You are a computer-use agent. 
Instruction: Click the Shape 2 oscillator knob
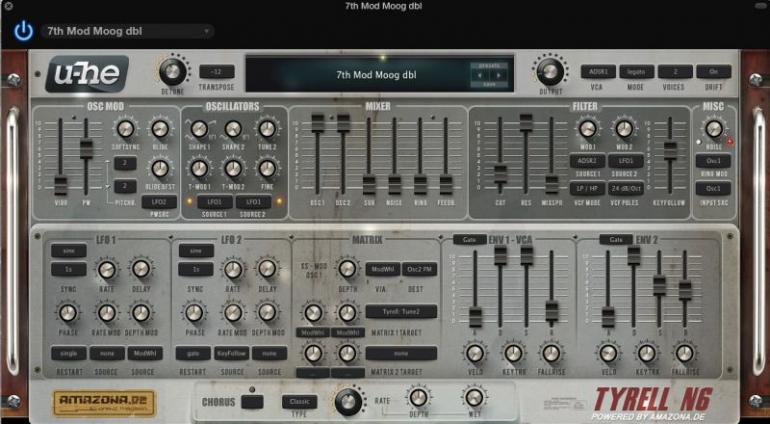[233, 129]
